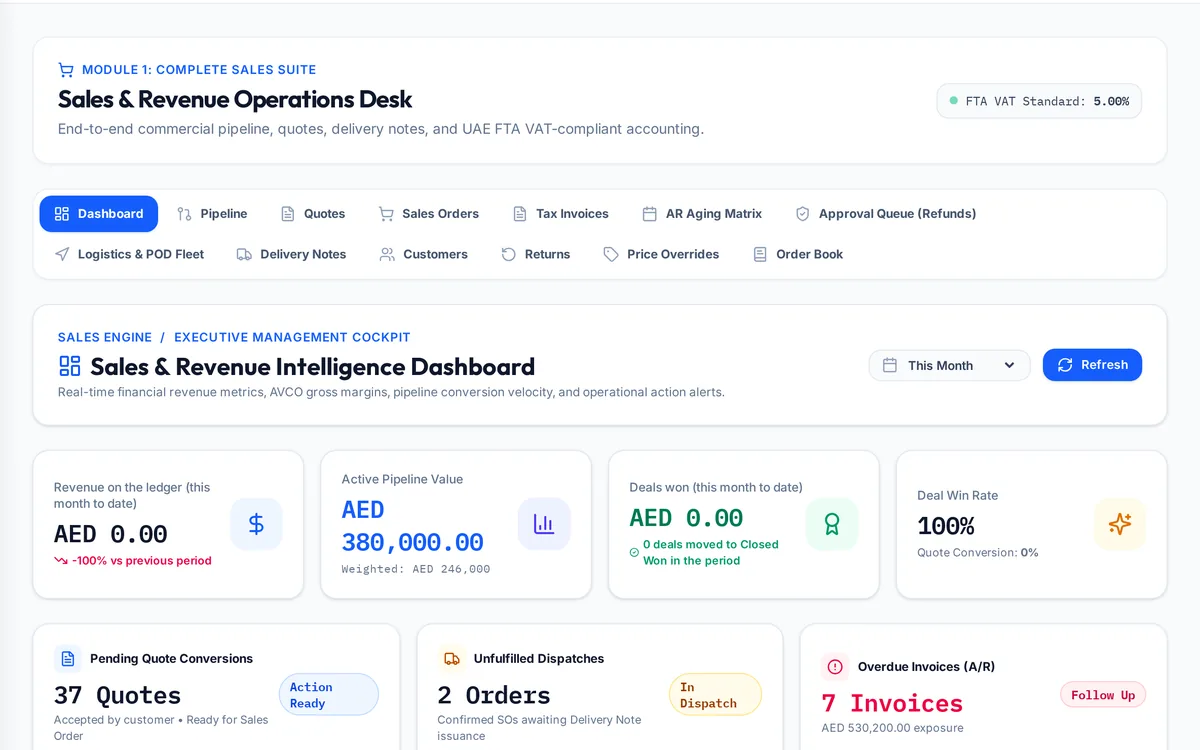
Task: Select the Tax Invoices tab
Action: pos(561,214)
